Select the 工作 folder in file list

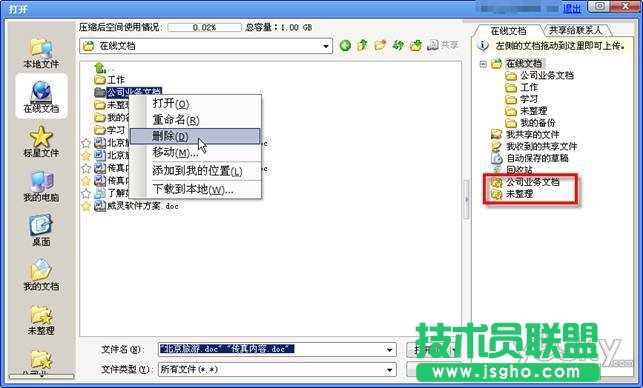coord(109,80)
